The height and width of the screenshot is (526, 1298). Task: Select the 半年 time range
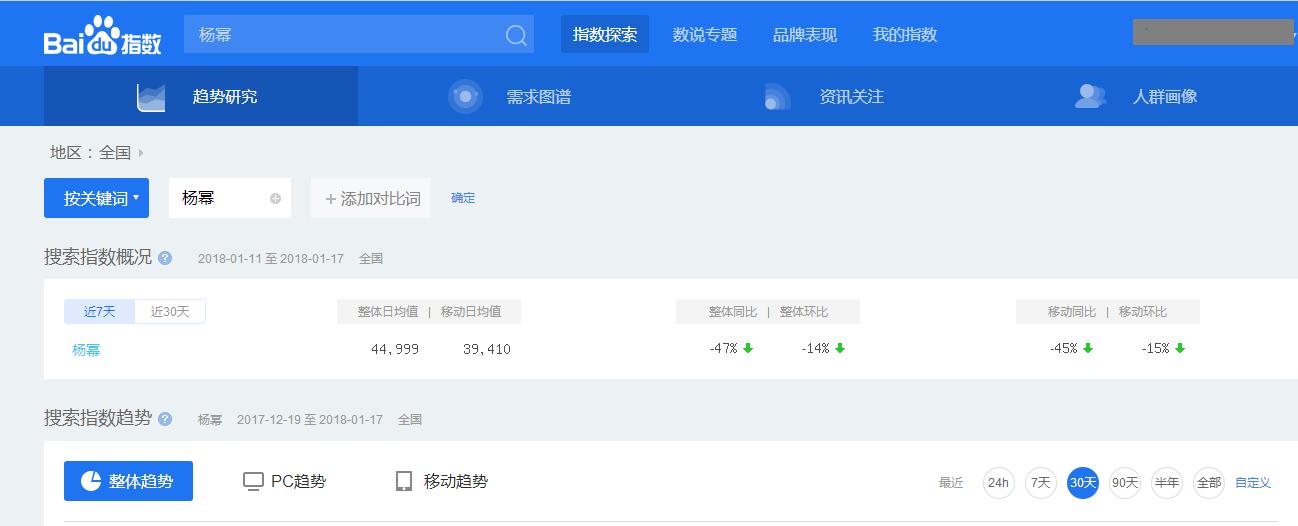pyautogui.click(x=1167, y=482)
